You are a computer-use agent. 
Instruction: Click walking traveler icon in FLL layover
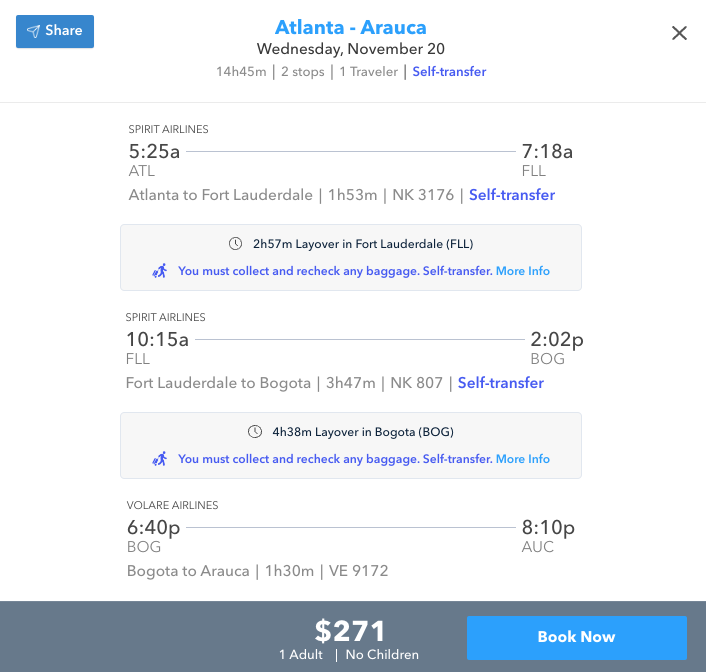tap(159, 271)
